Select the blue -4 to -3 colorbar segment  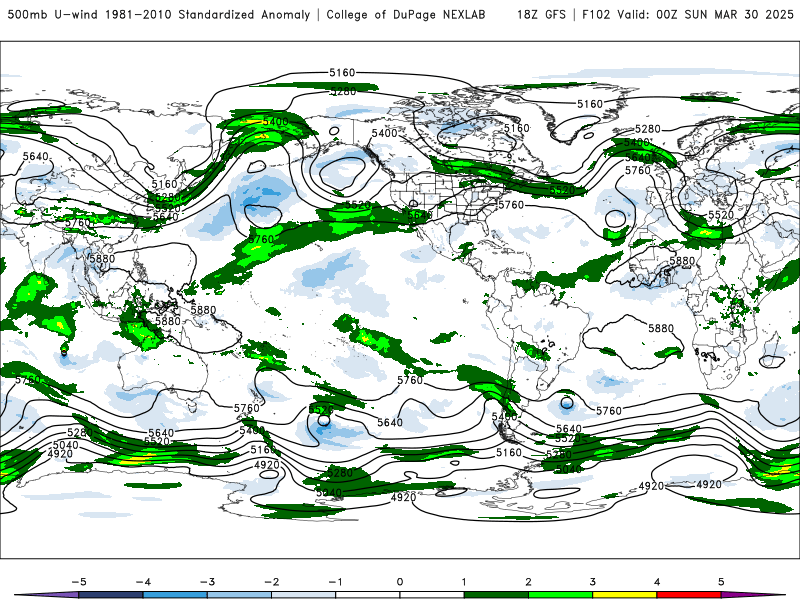pos(175,595)
